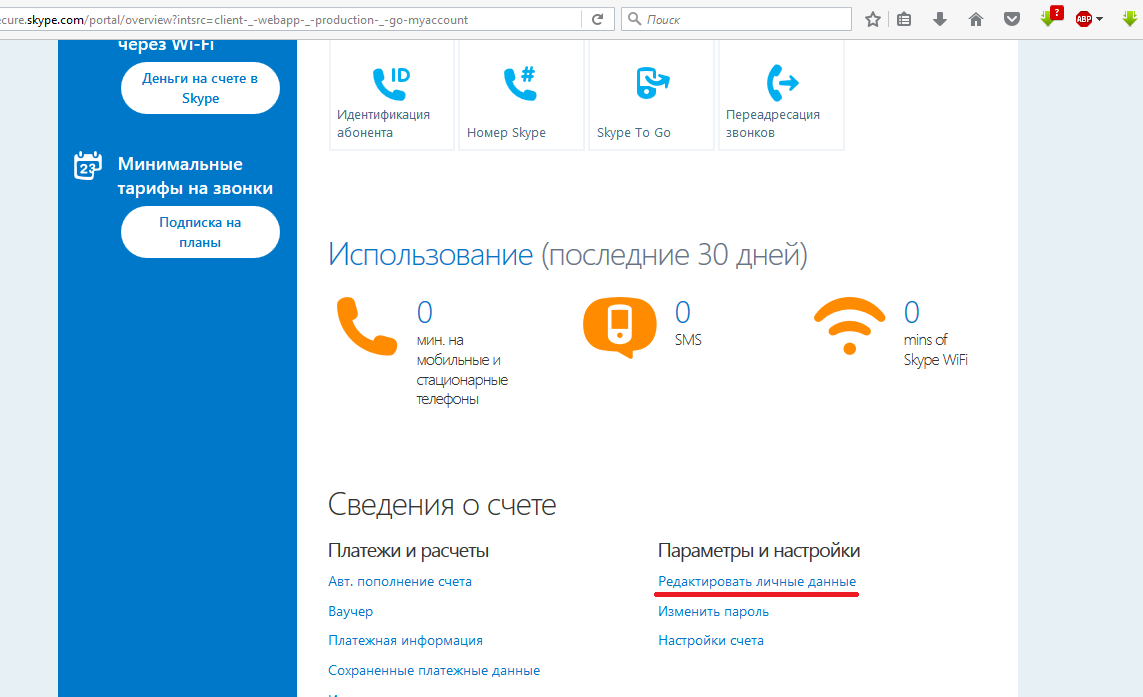Image resolution: width=1143 pixels, height=697 pixels.
Task: Select the Skype To Go tile
Action: 651,98
